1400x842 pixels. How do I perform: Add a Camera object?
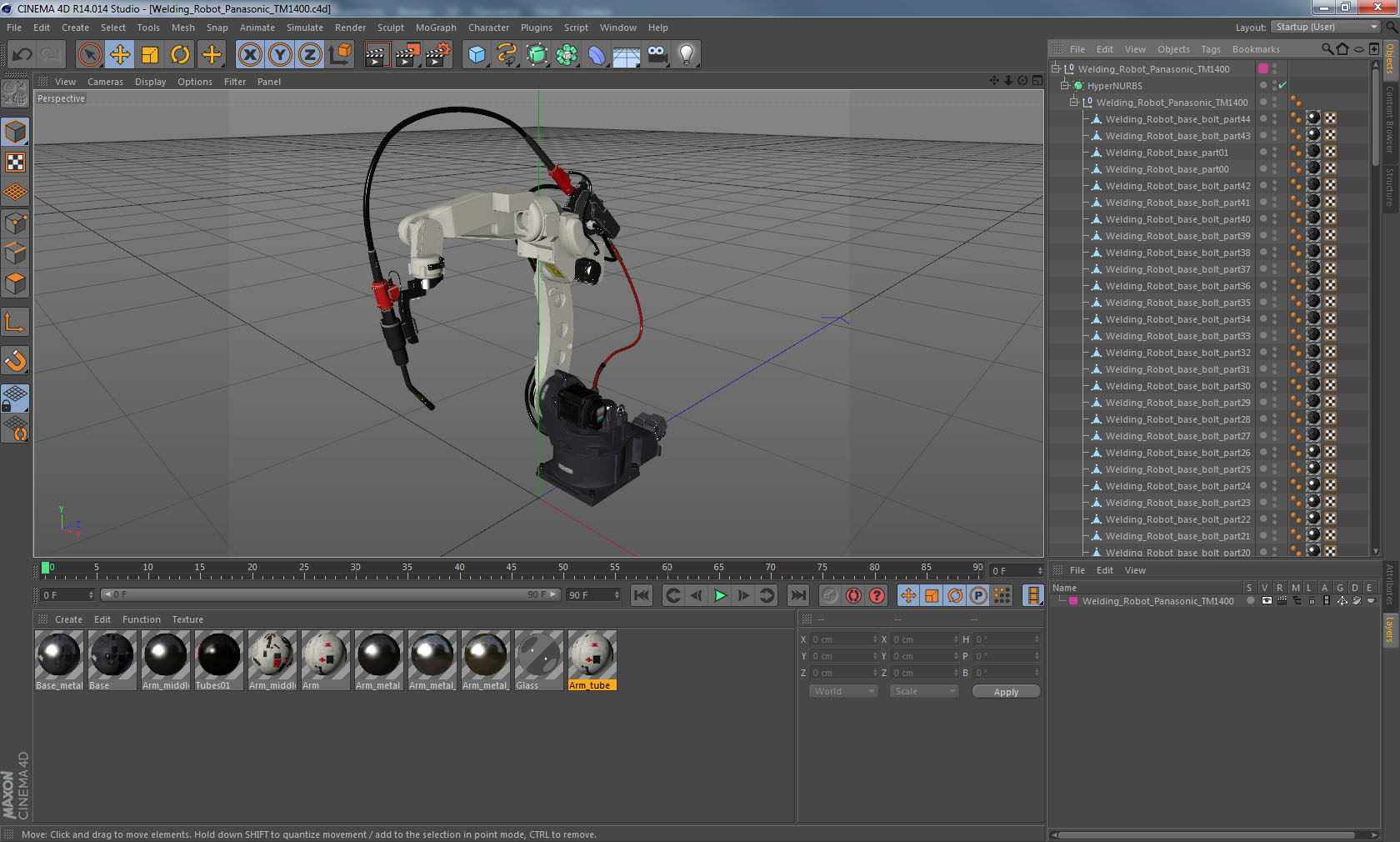pos(657,55)
